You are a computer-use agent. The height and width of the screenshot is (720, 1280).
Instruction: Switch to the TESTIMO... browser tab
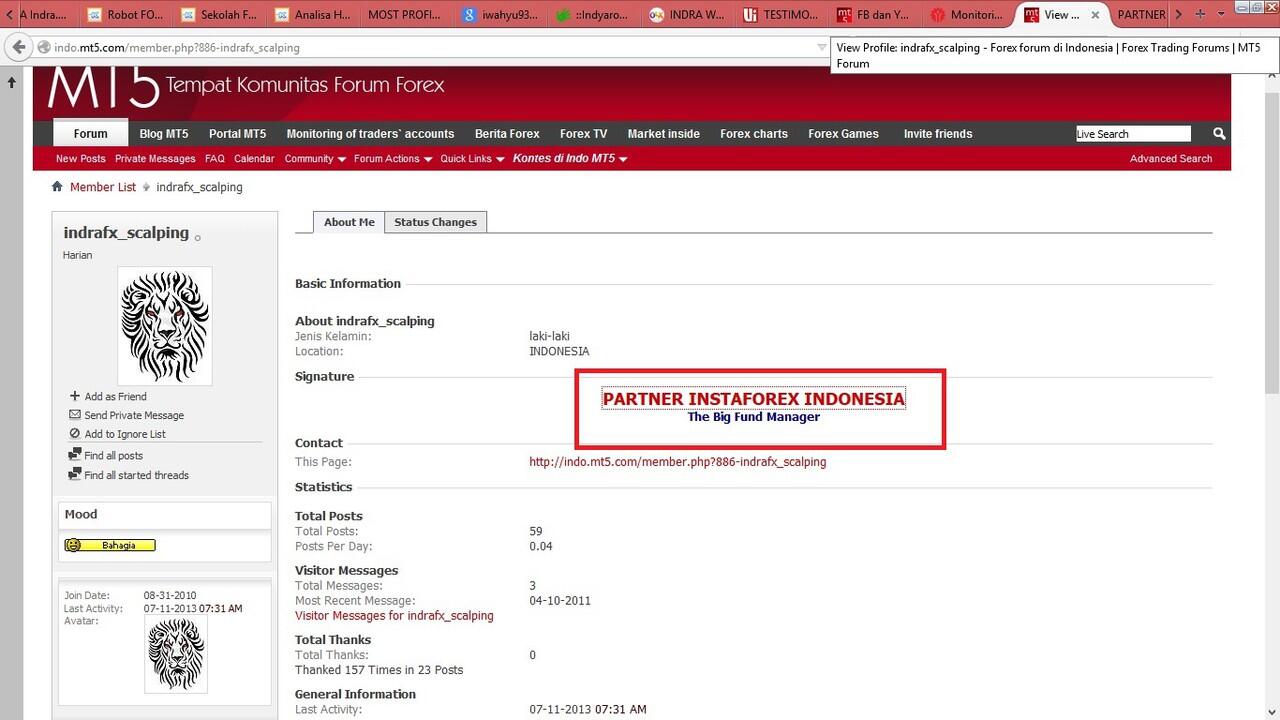click(781, 15)
